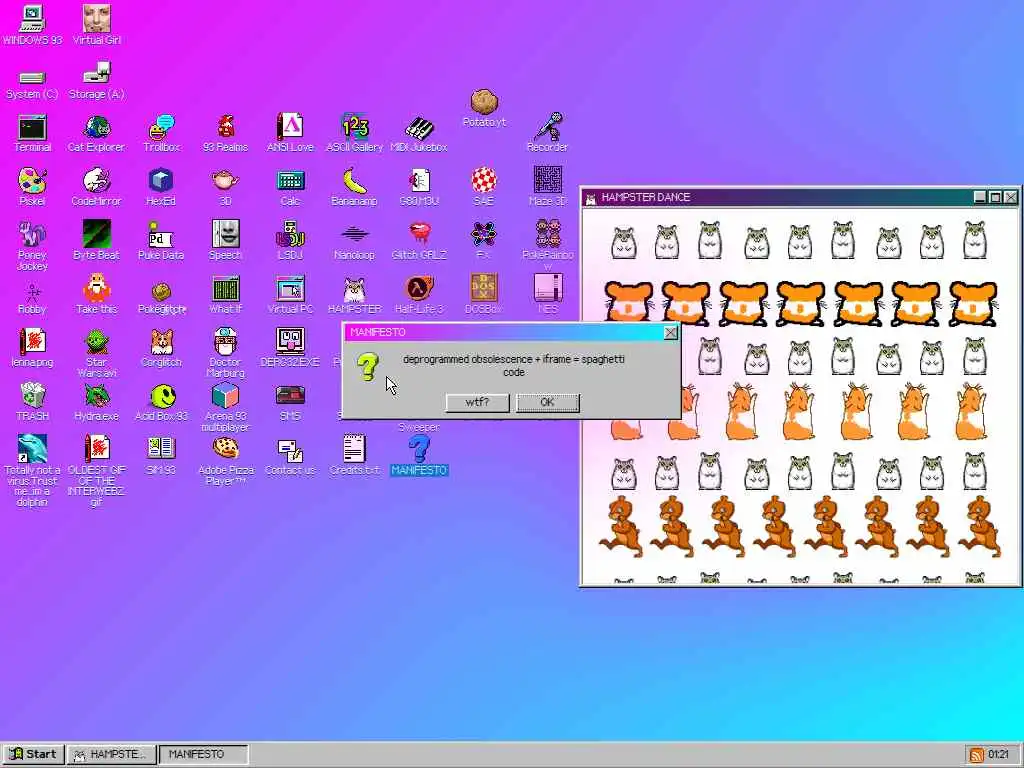1024x768 pixels.
Task: Launch Cat Explorer from the desktop
Action: (96, 134)
